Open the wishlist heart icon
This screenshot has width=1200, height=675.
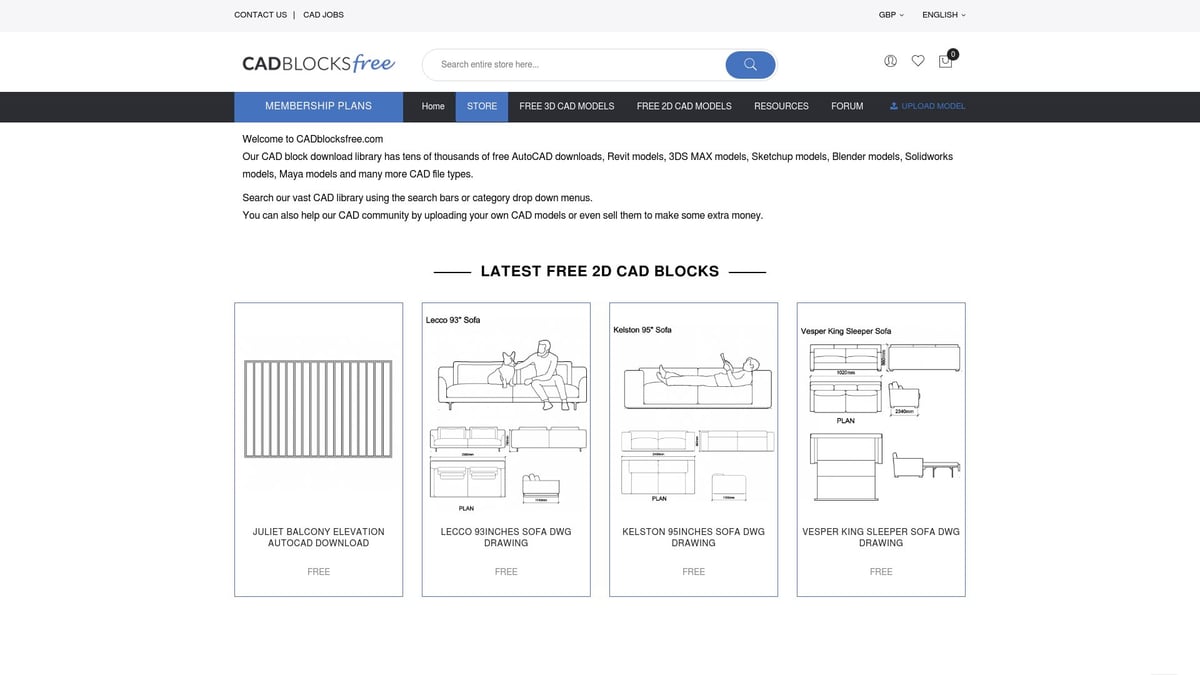(918, 61)
